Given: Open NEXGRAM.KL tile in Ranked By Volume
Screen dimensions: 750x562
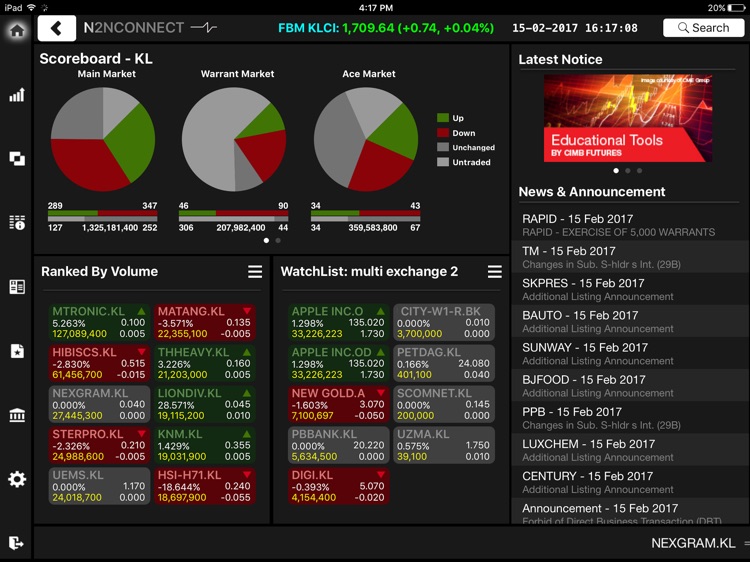Looking at the screenshot, I should [99, 404].
